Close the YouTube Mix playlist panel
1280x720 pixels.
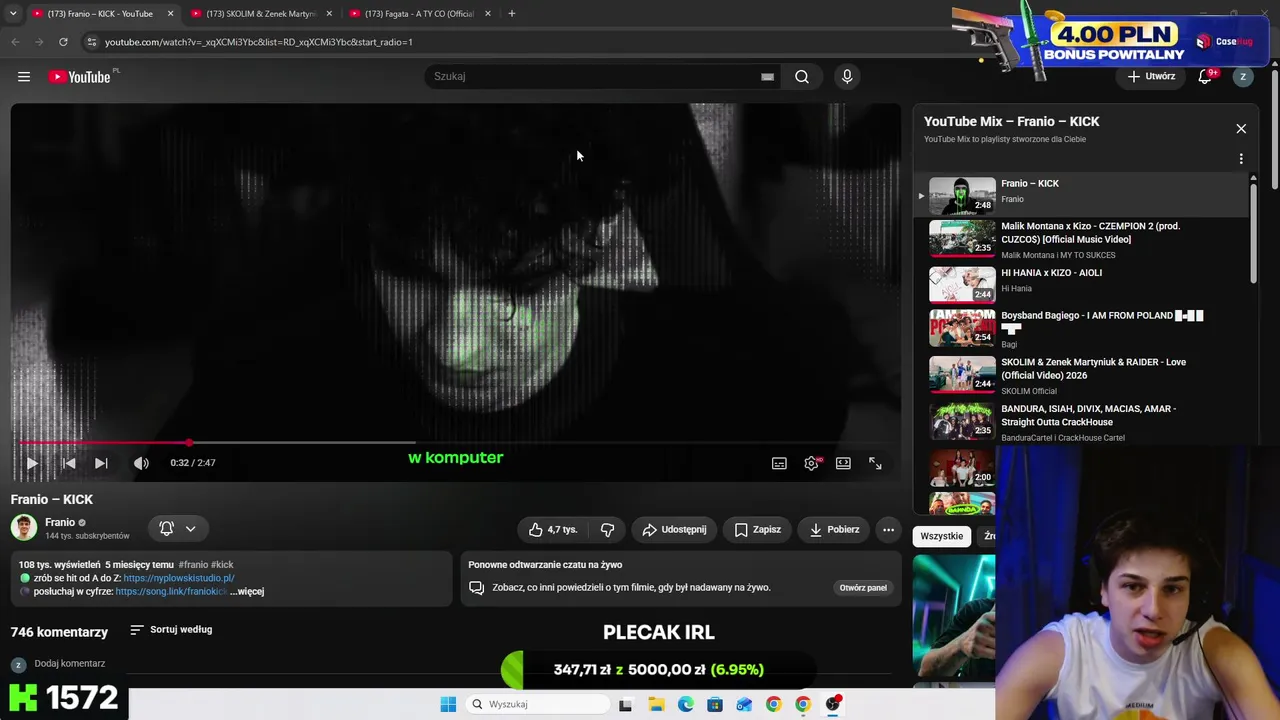tap(1241, 129)
